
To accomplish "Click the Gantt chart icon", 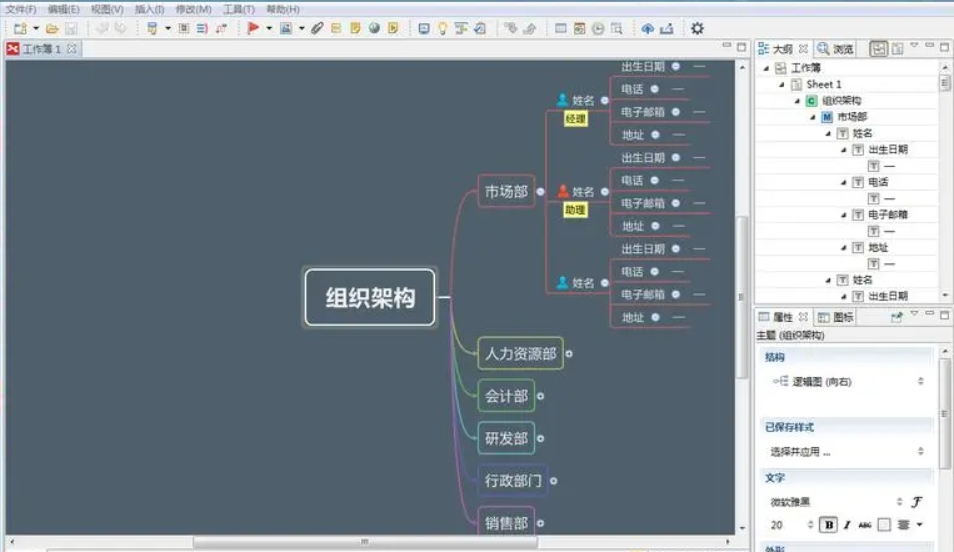I will 461,29.
